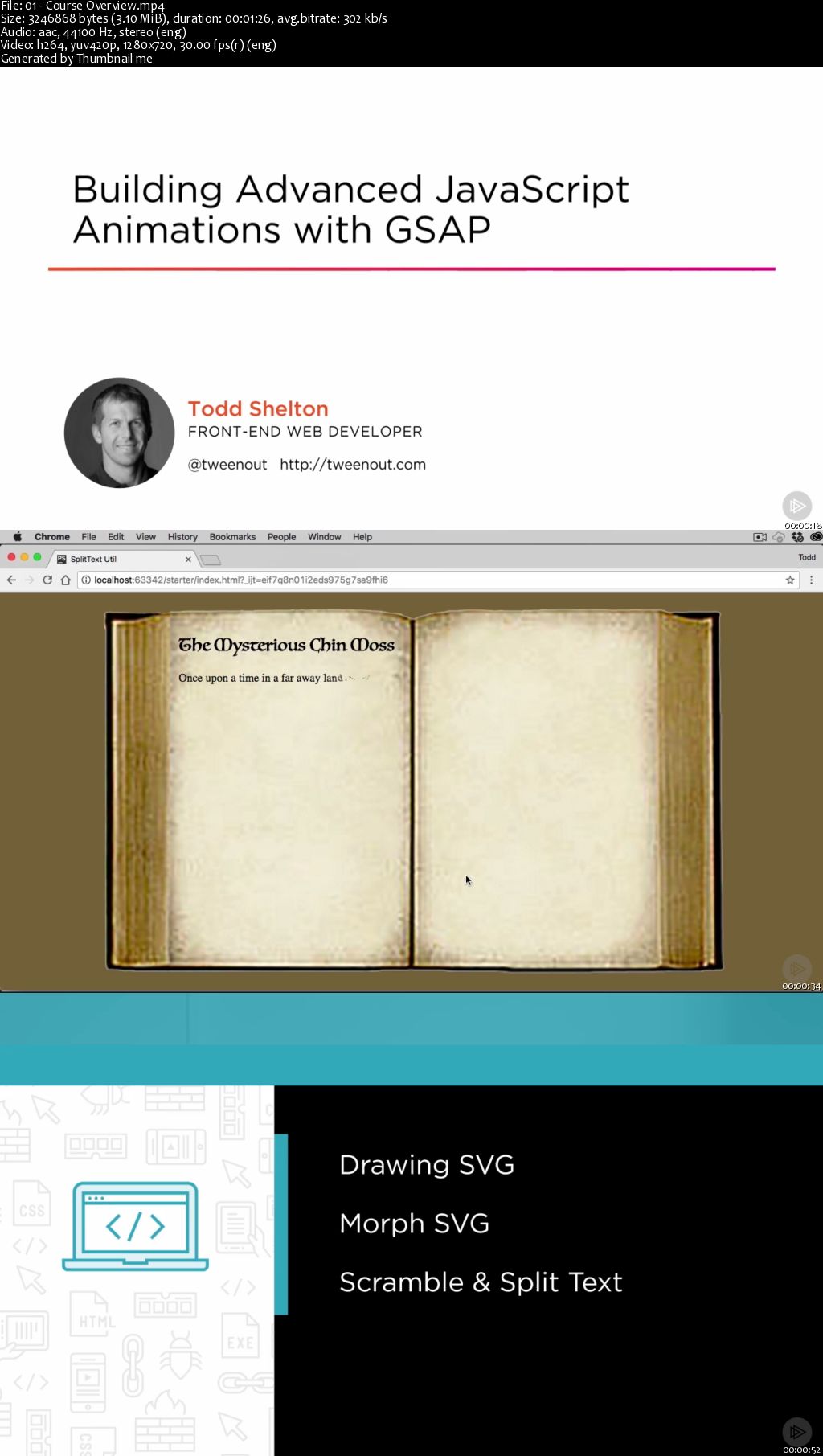Click the http://tweenout.com link text
The width and height of the screenshot is (823, 1456).
pyautogui.click(x=353, y=465)
